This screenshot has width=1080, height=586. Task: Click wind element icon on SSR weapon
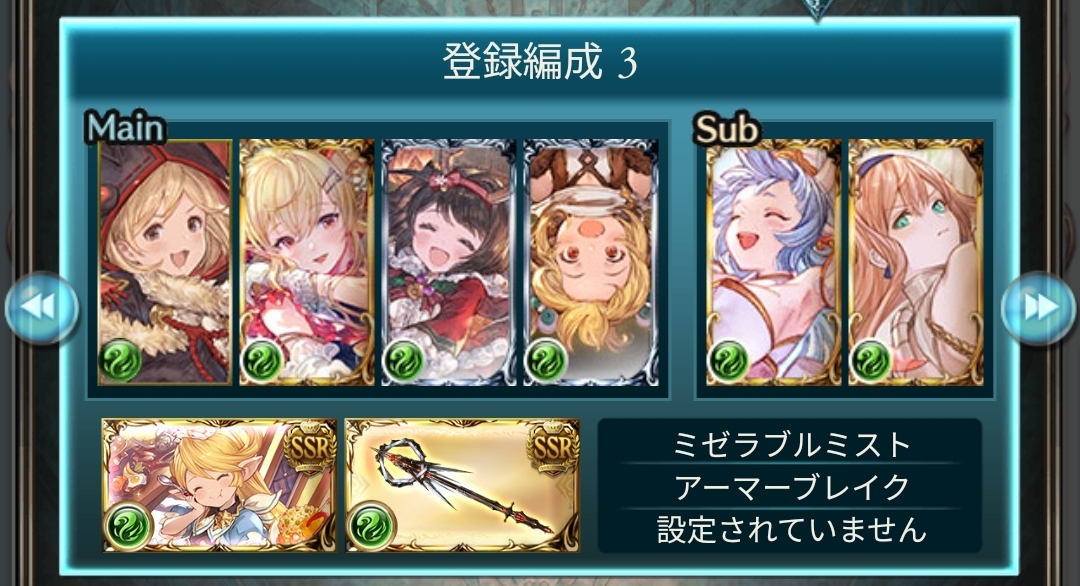pos(371,526)
